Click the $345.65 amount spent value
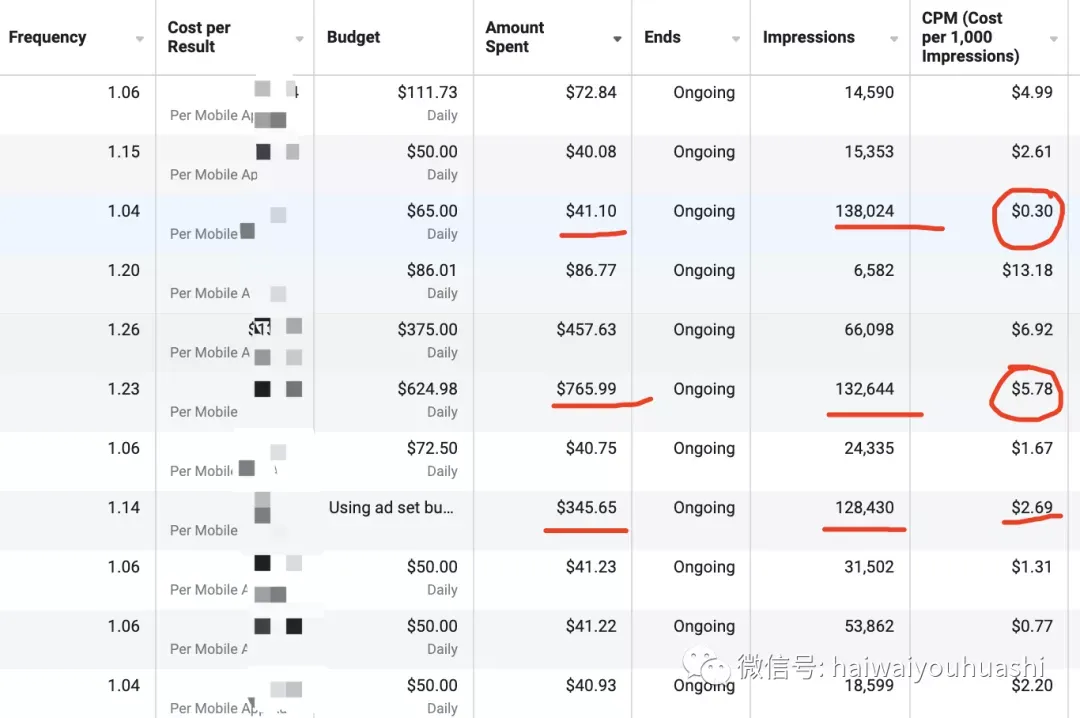This screenshot has width=1080, height=718. tap(586, 508)
